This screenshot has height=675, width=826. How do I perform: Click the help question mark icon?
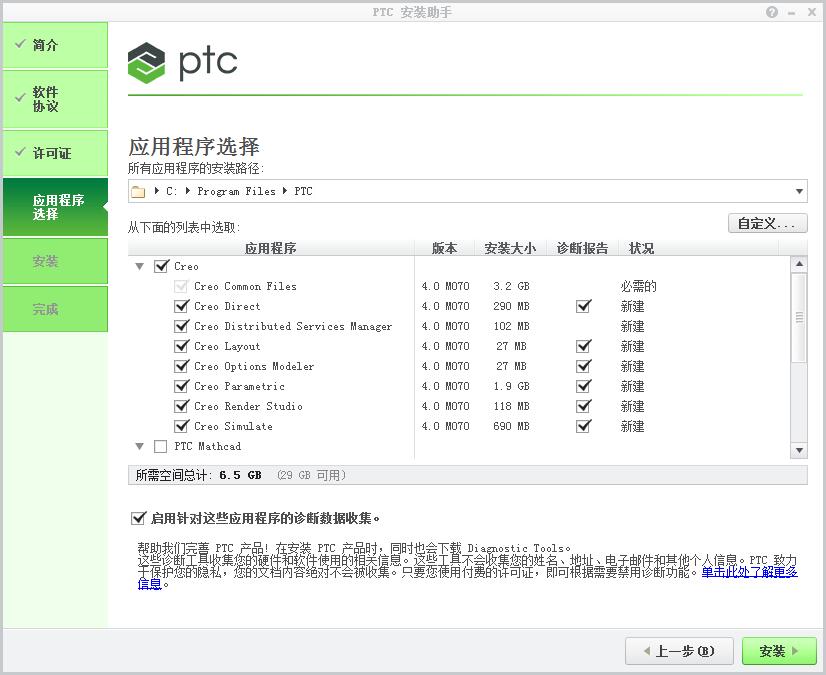772,12
